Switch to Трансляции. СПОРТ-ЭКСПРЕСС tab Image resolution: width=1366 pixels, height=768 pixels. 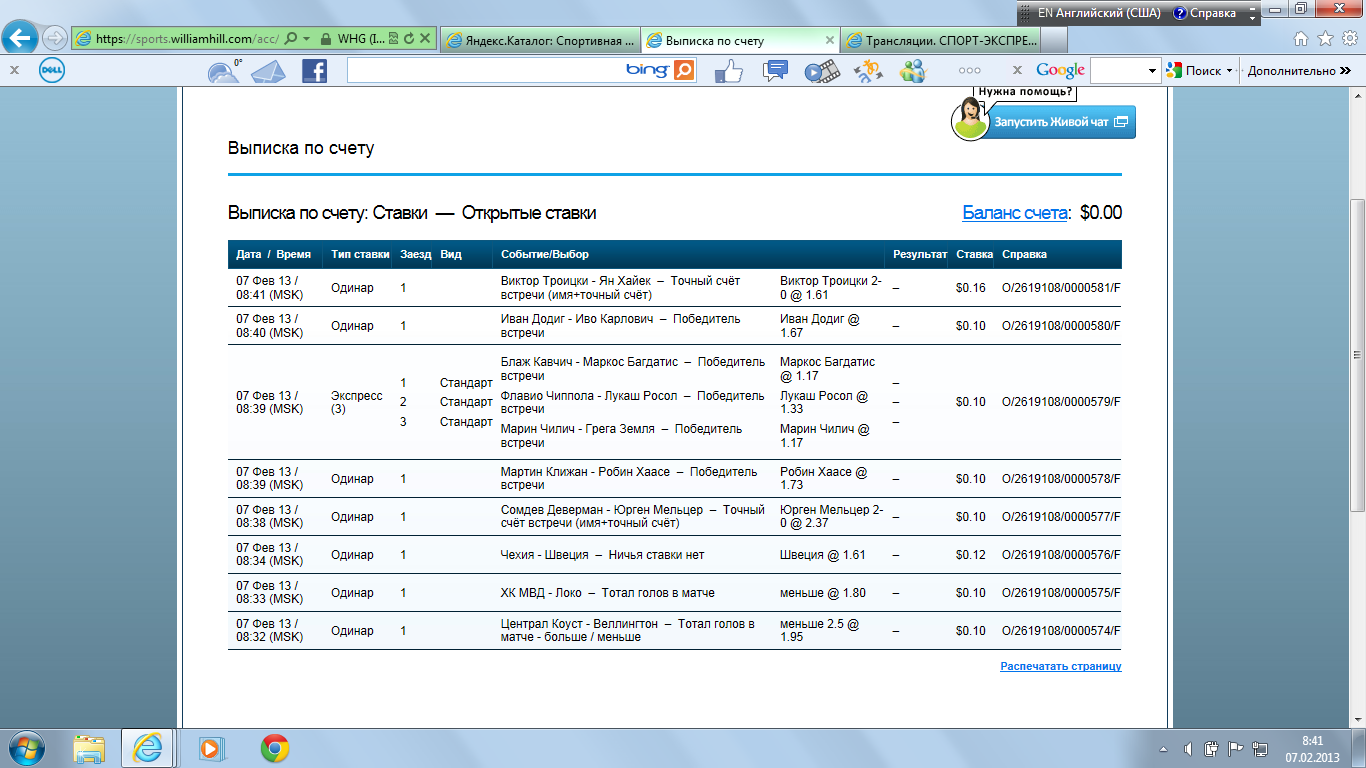click(x=942, y=41)
